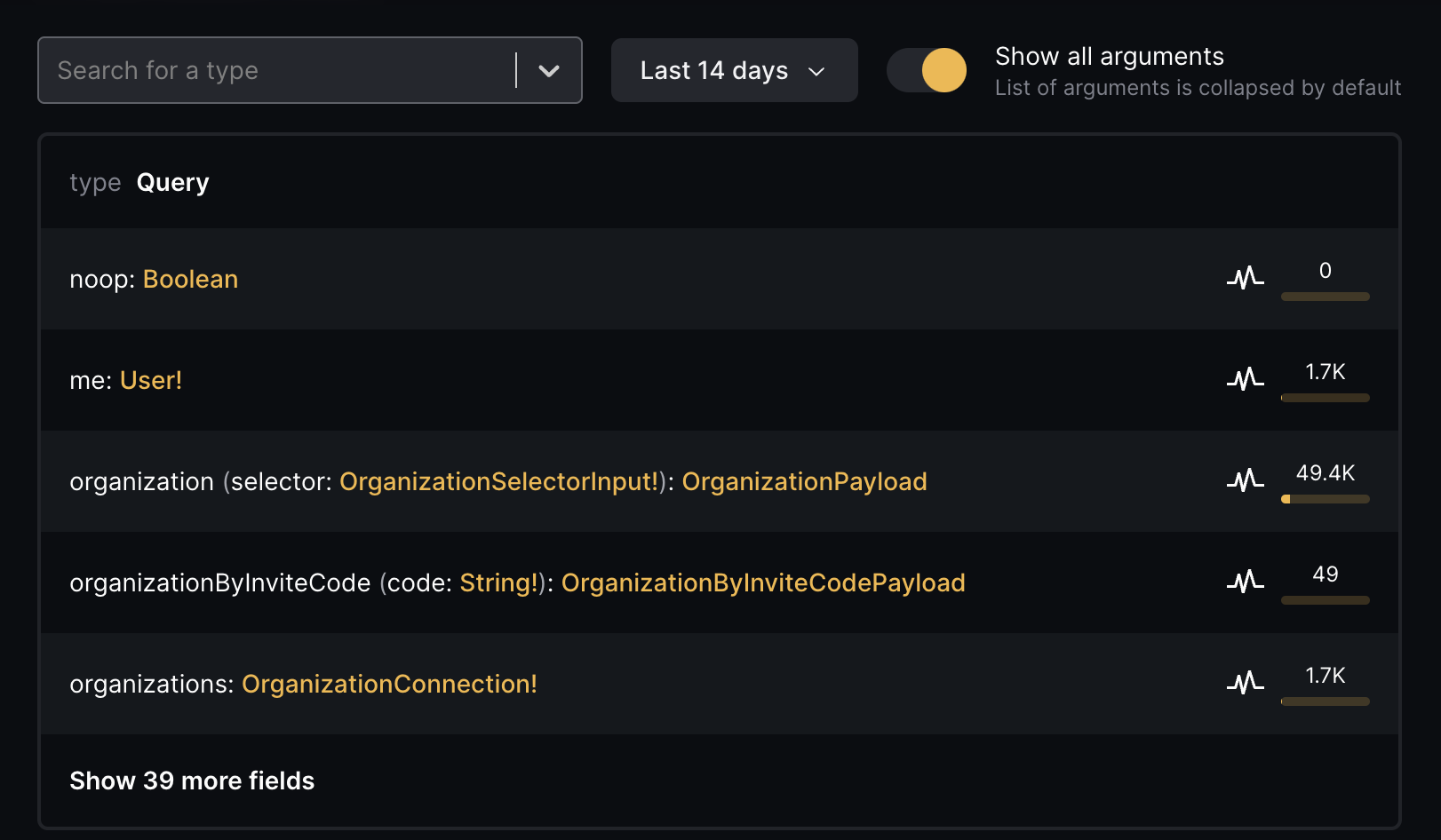Screen dimensions: 1441x840
Task: Click the Boolean return type of noop
Action: pyautogui.click(x=190, y=279)
